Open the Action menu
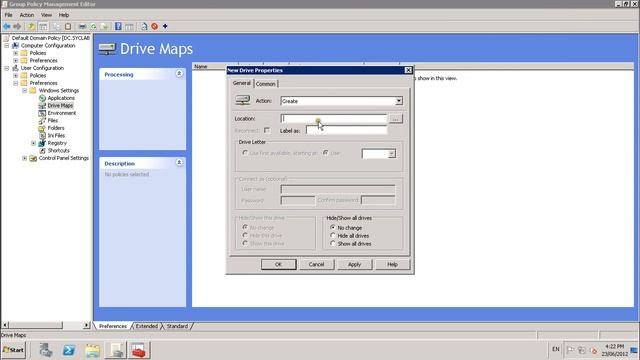 27,15
